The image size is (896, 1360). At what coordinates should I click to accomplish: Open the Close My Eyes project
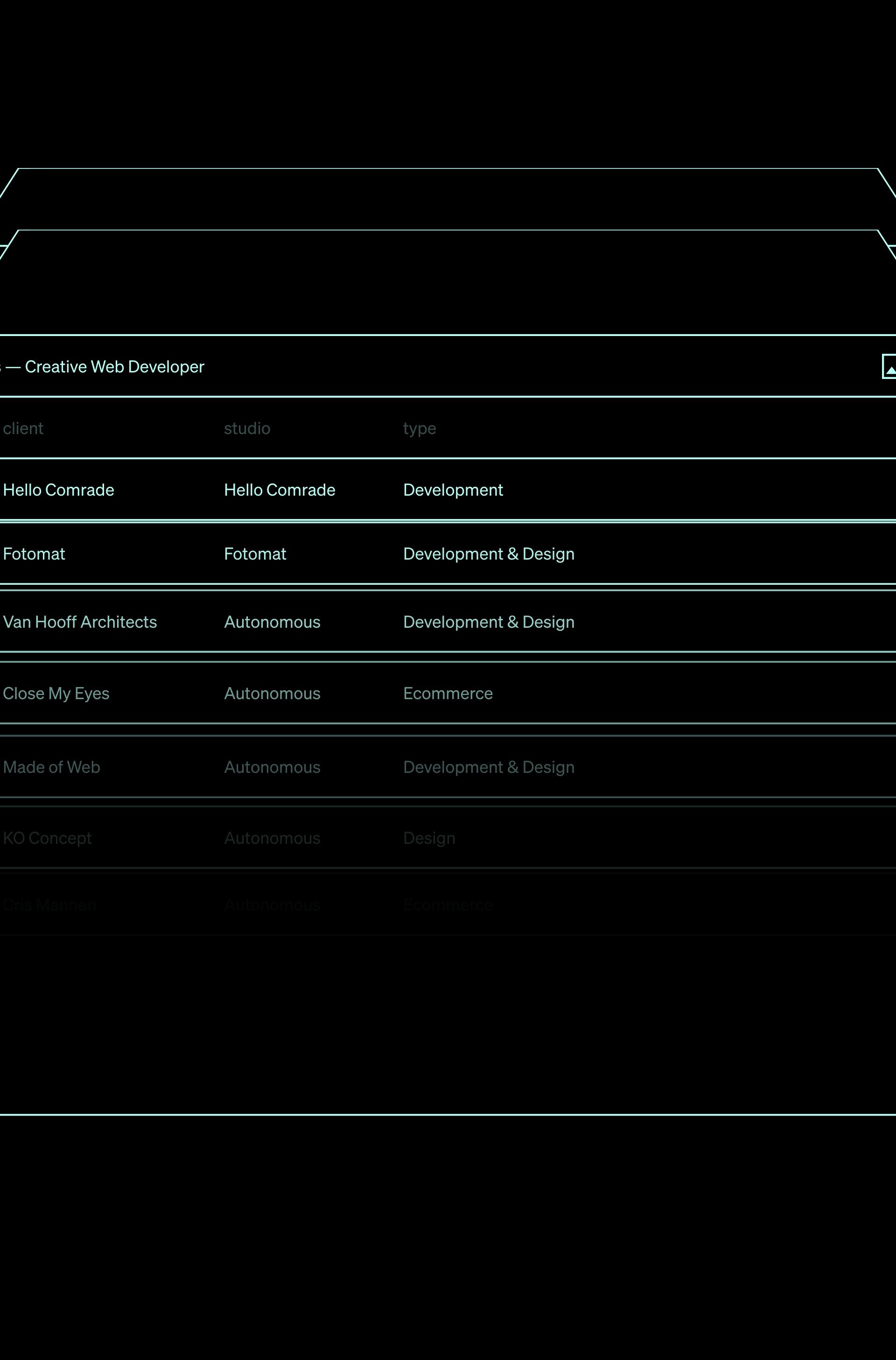56,694
